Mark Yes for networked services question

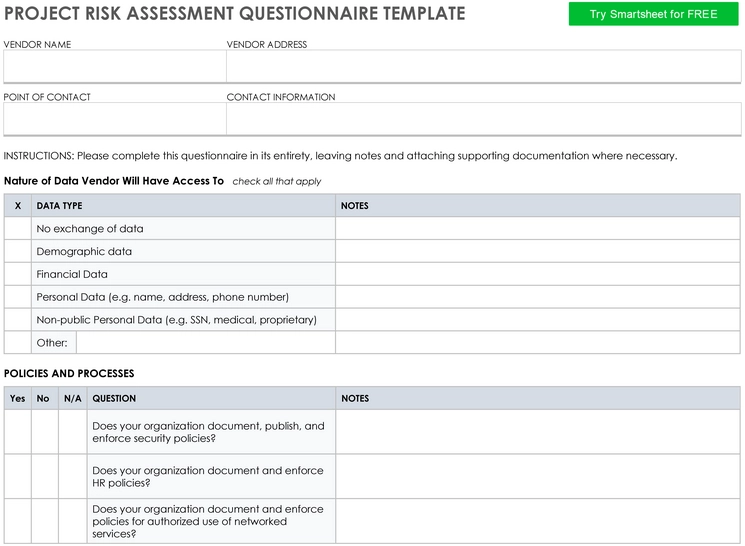coord(18,521)
